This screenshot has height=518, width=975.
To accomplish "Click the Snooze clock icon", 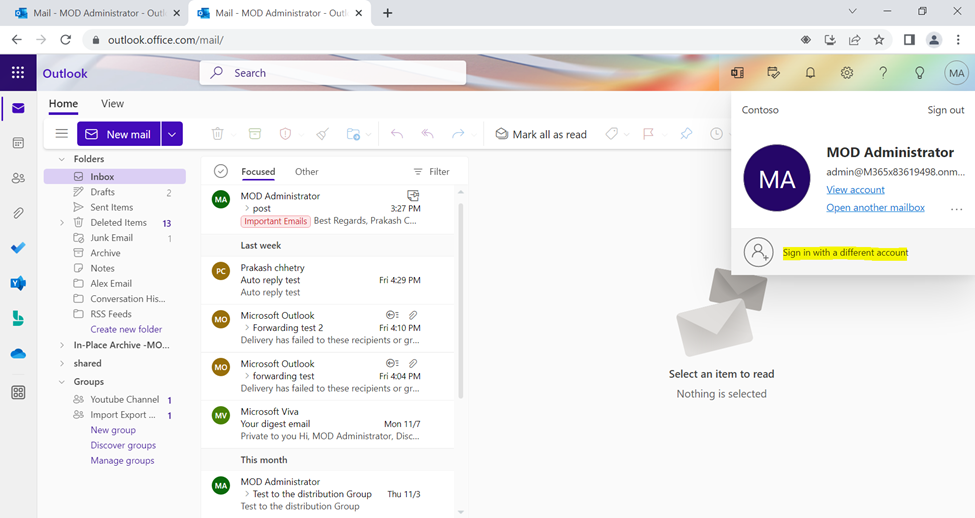I will click(x=716, y=134).
